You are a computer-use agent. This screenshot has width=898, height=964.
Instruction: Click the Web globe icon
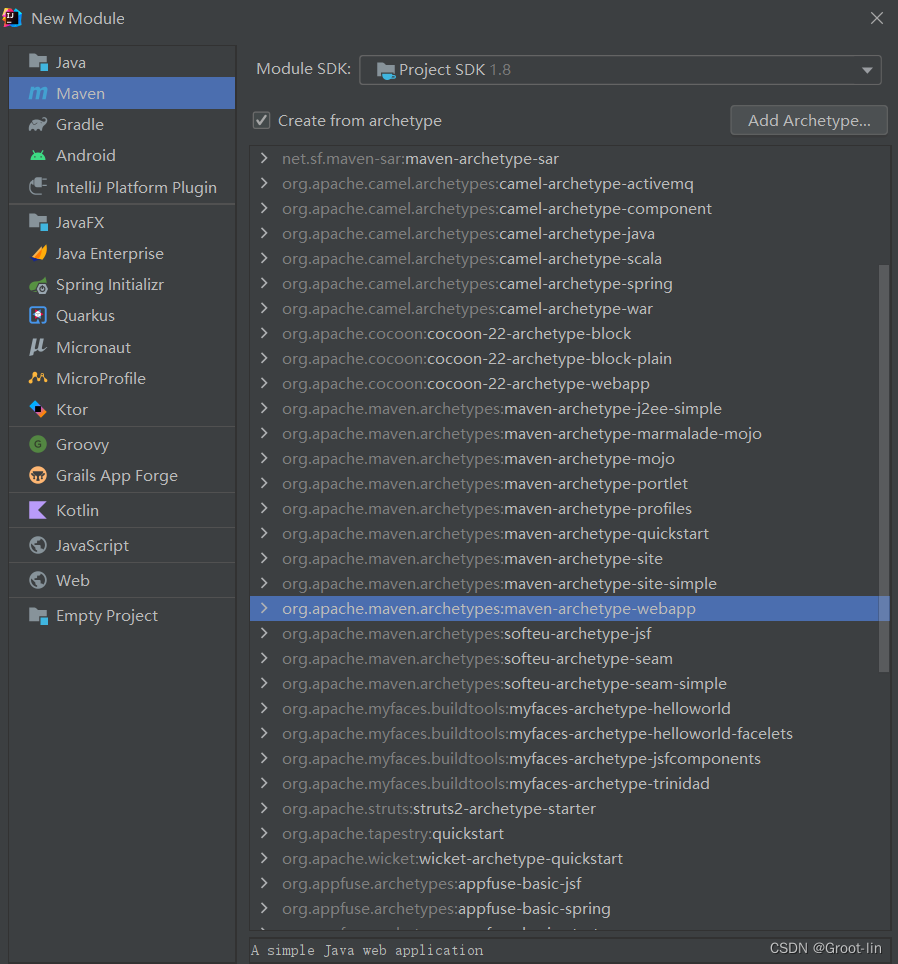(x=38, y=580)
